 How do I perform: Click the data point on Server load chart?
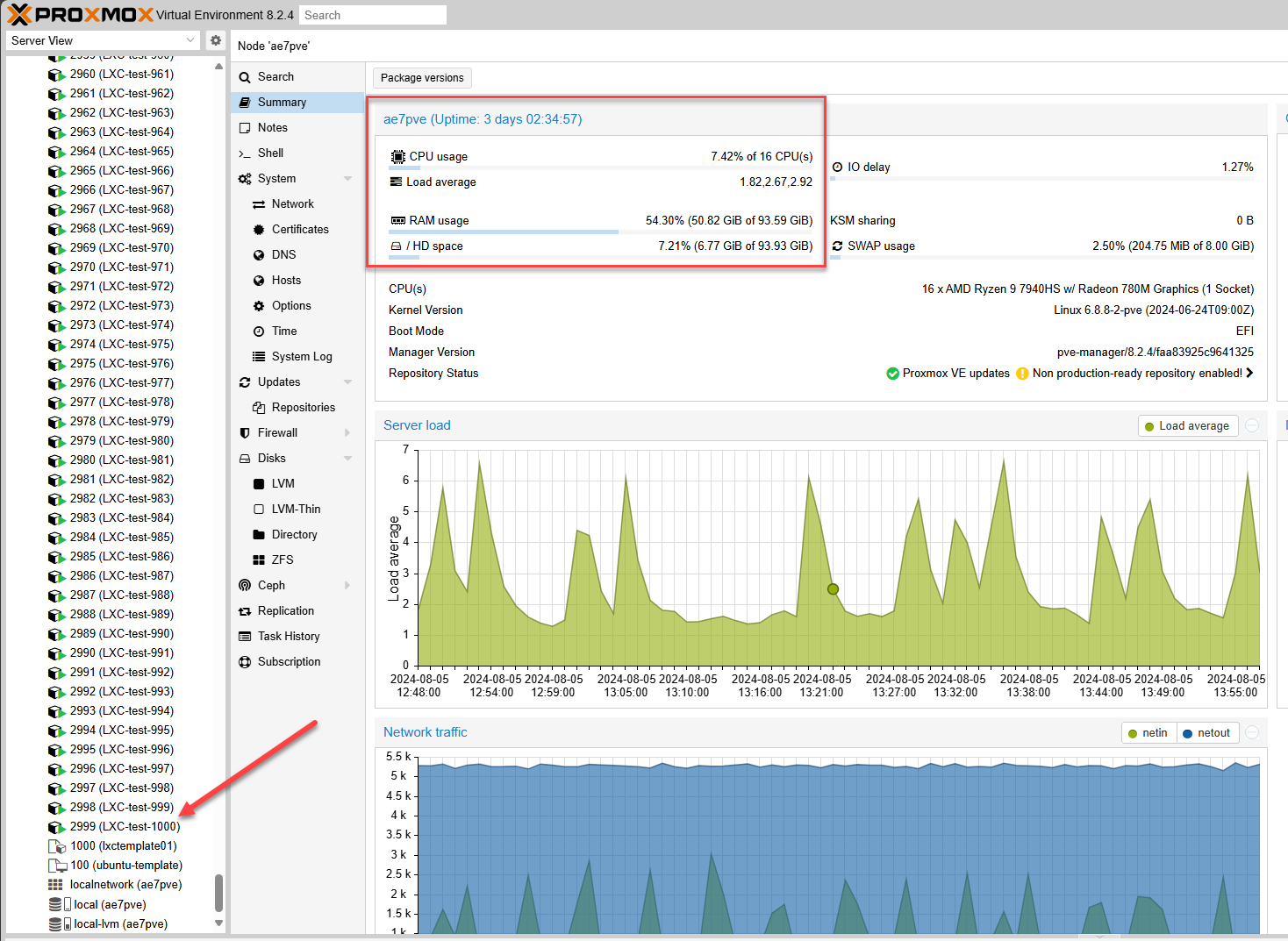[x=833, y=589]
